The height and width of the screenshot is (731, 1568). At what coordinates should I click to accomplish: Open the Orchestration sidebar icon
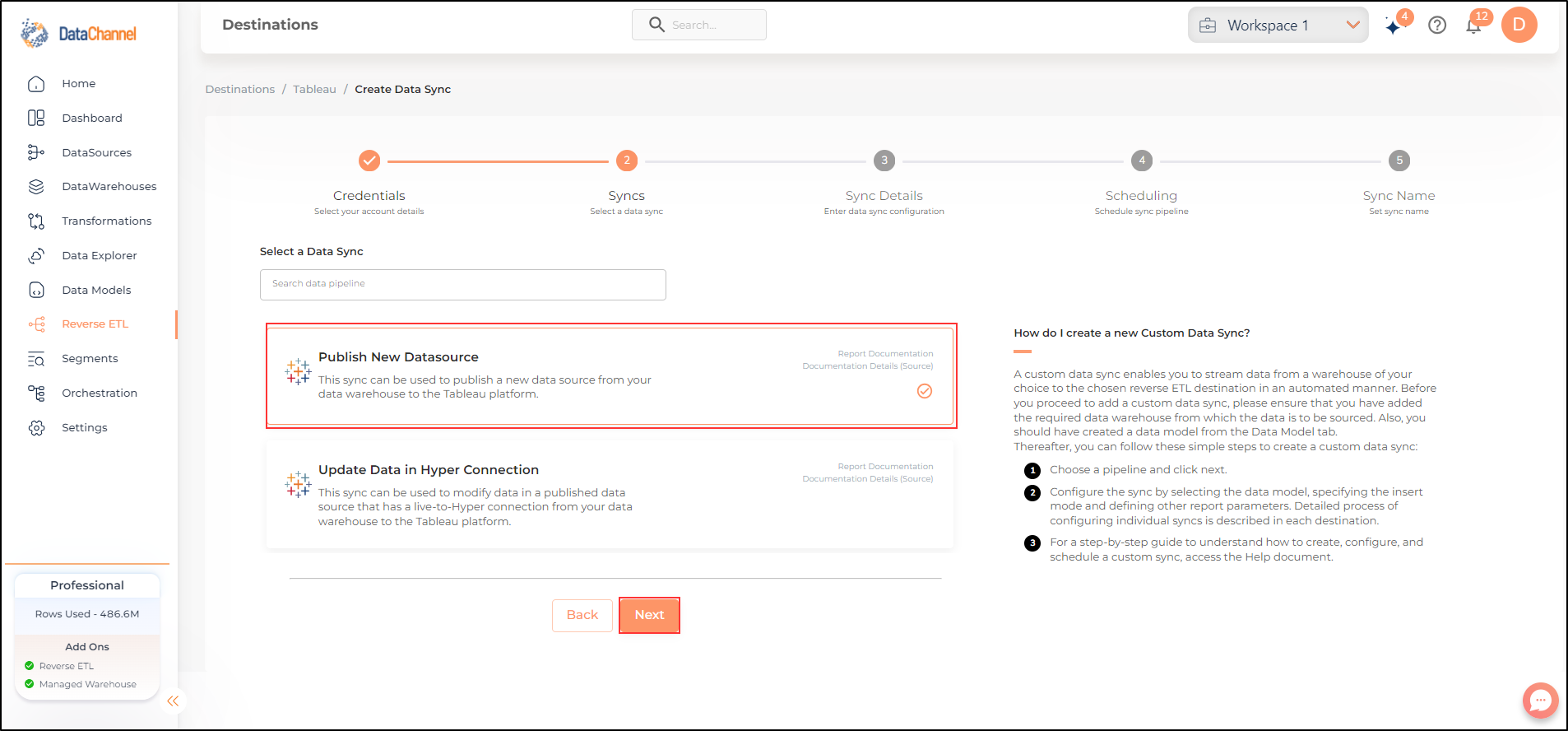(36, 393)
